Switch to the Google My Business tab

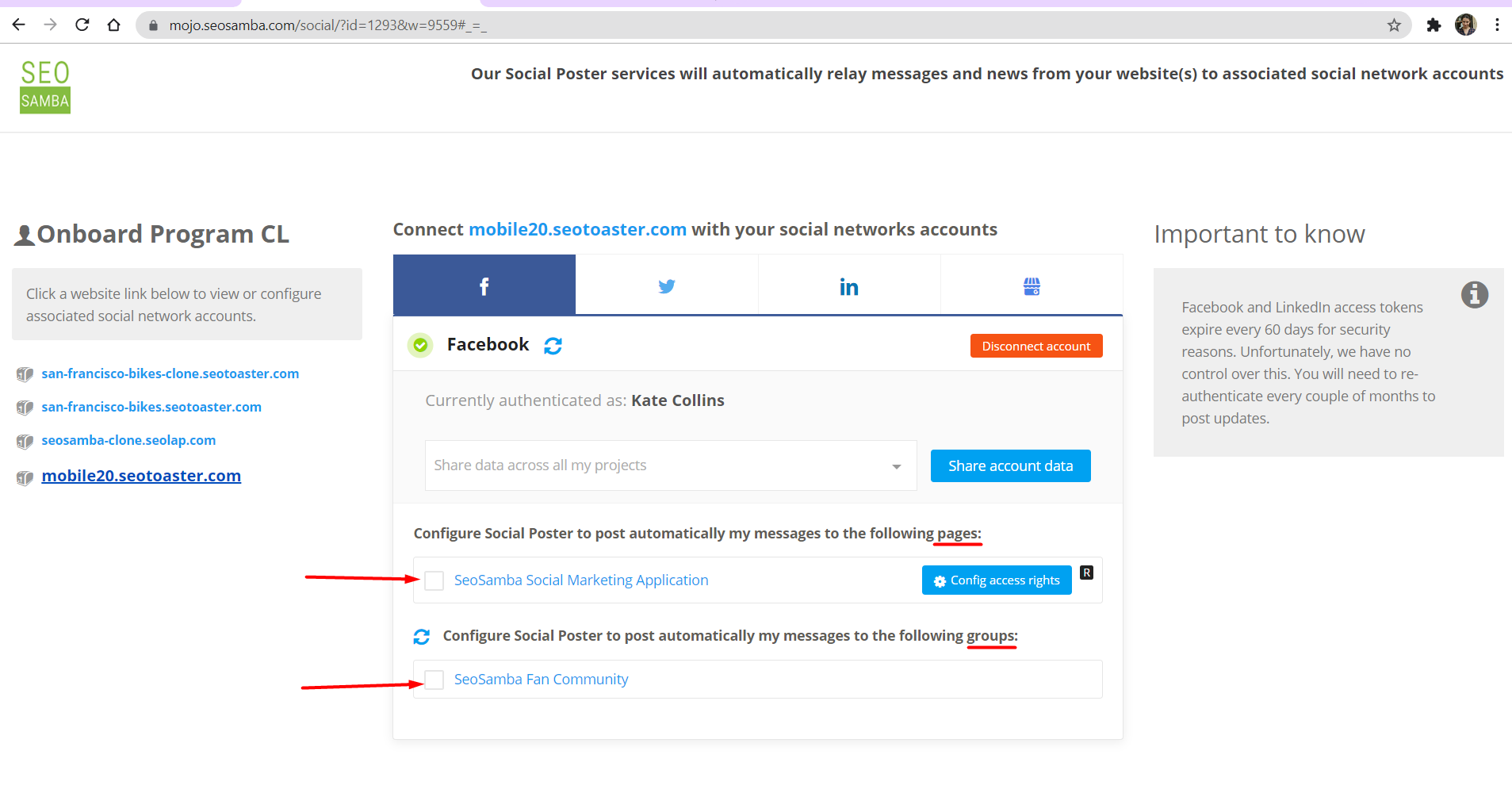coord(1032,286)
